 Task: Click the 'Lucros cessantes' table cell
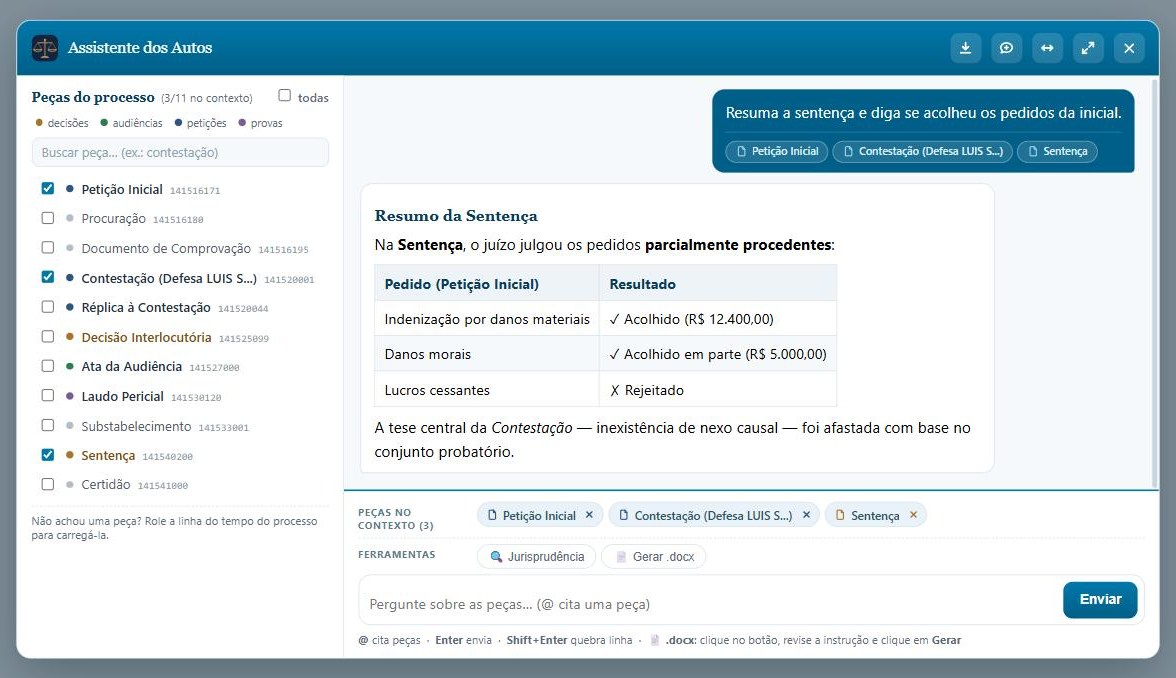tap(487, 390)
